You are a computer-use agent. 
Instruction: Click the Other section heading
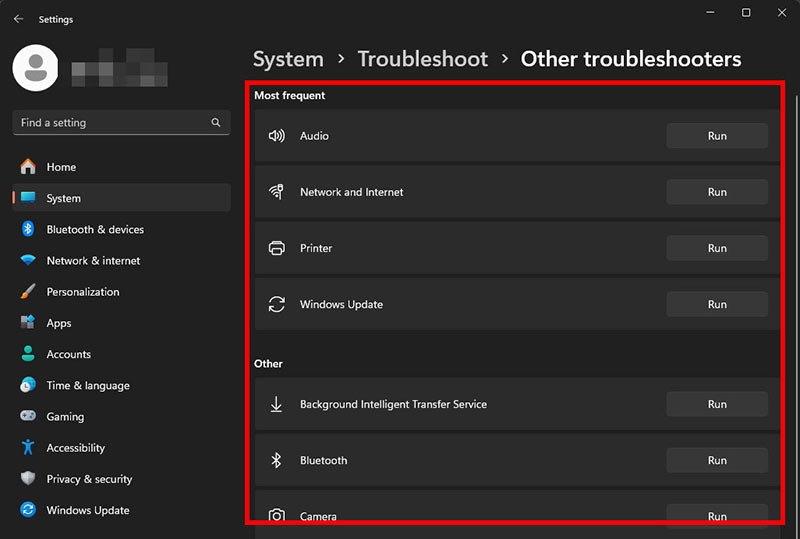[x=268, y=363]
